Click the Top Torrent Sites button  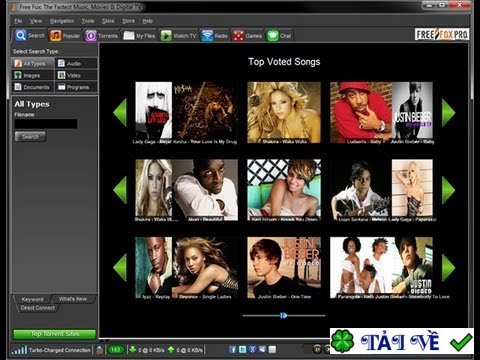[x=55, y=334]
